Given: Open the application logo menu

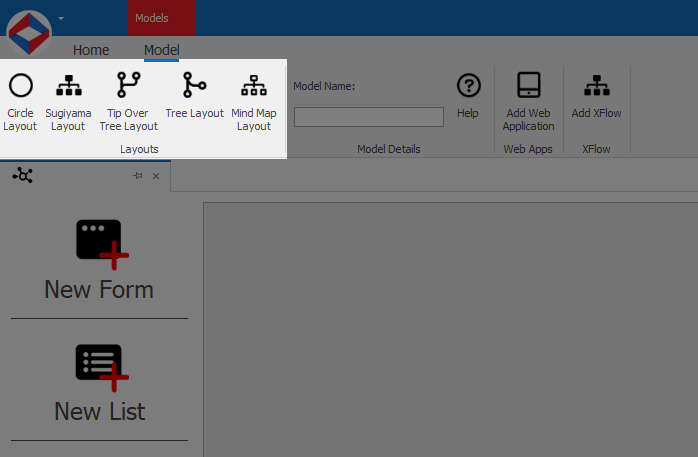Looking at the screenshot, I should point(29,32).
